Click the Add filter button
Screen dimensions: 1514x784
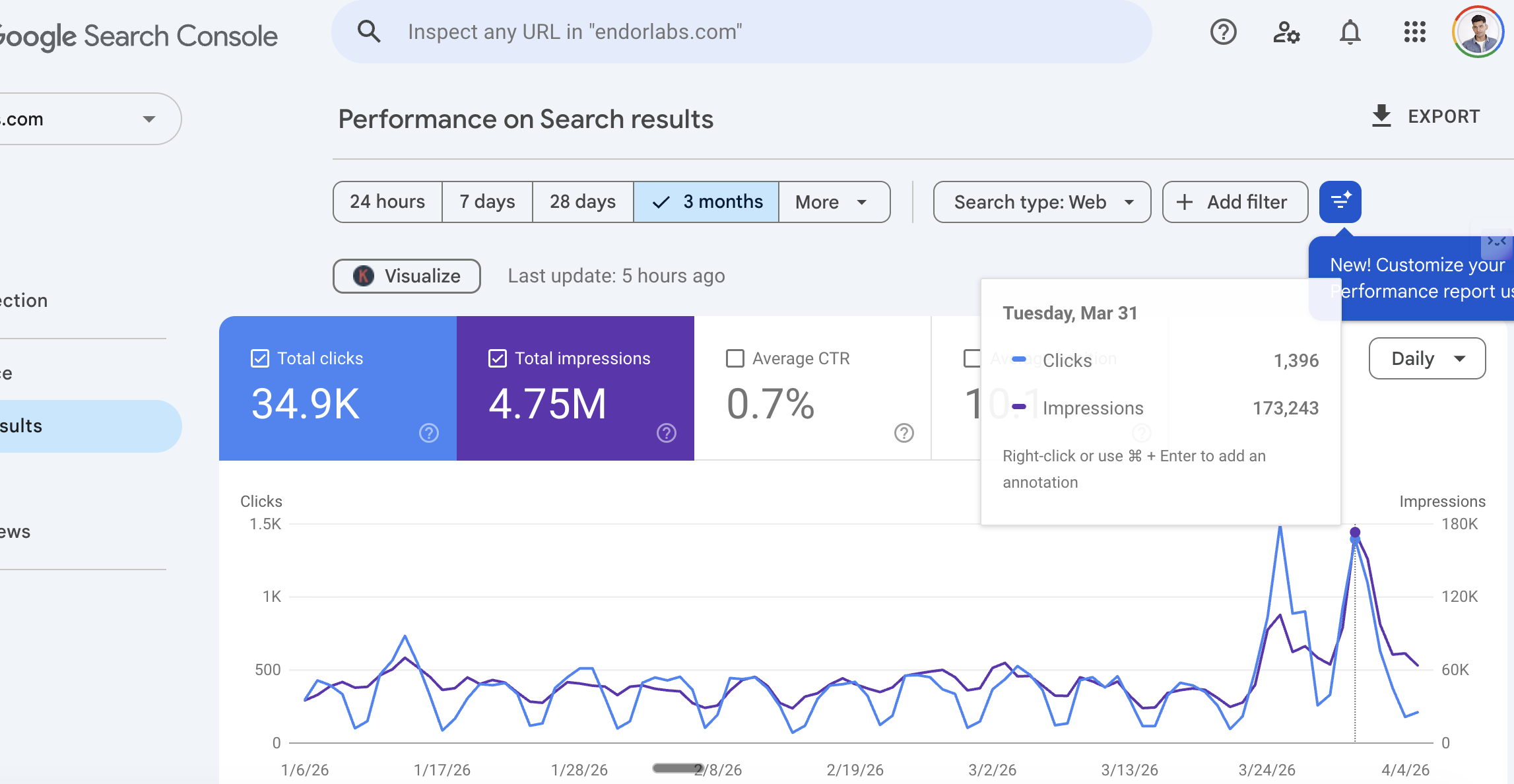tap(1235, 202)
